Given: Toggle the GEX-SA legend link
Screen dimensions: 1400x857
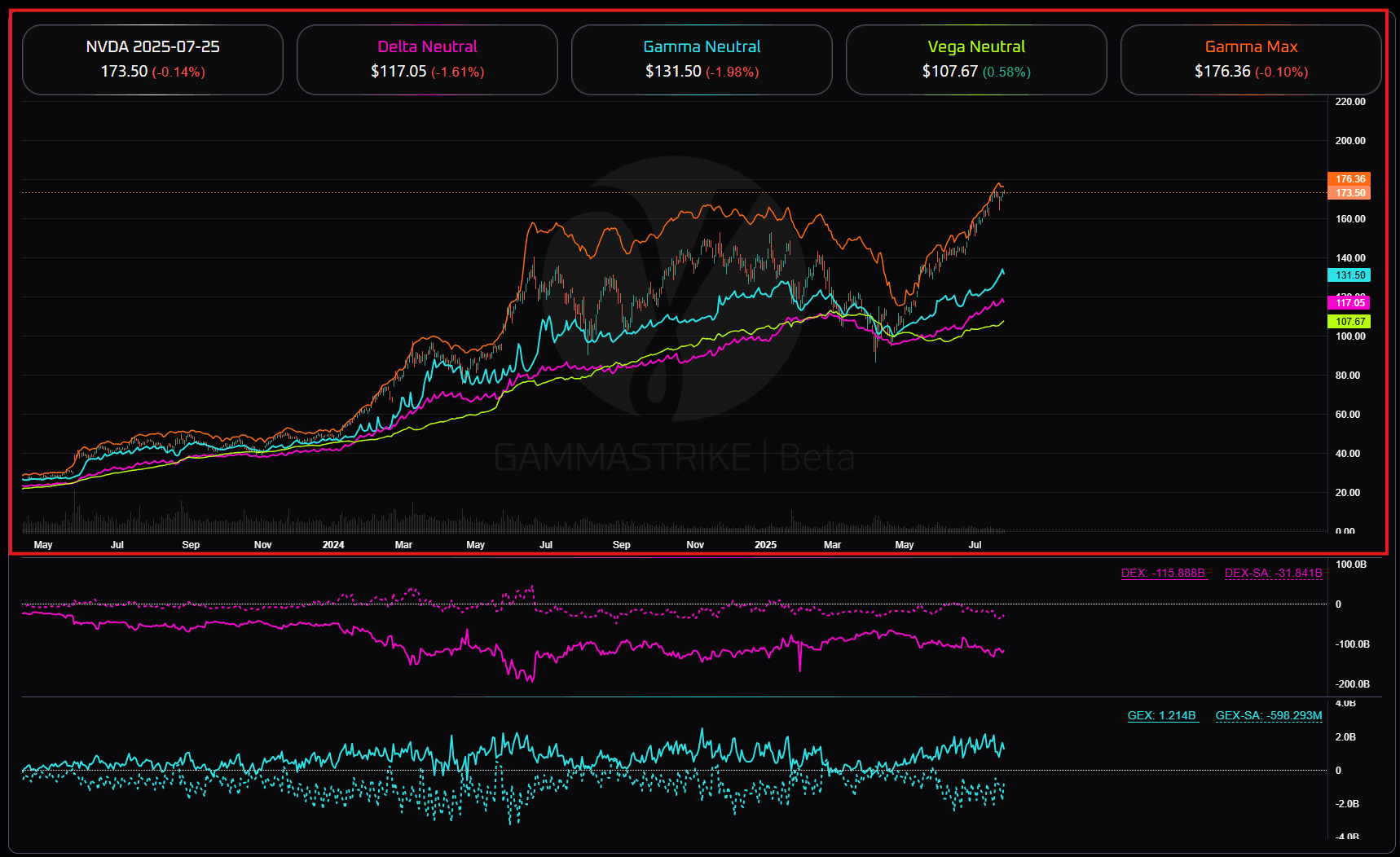Looking at the screenshot, I should (1268, 715).
